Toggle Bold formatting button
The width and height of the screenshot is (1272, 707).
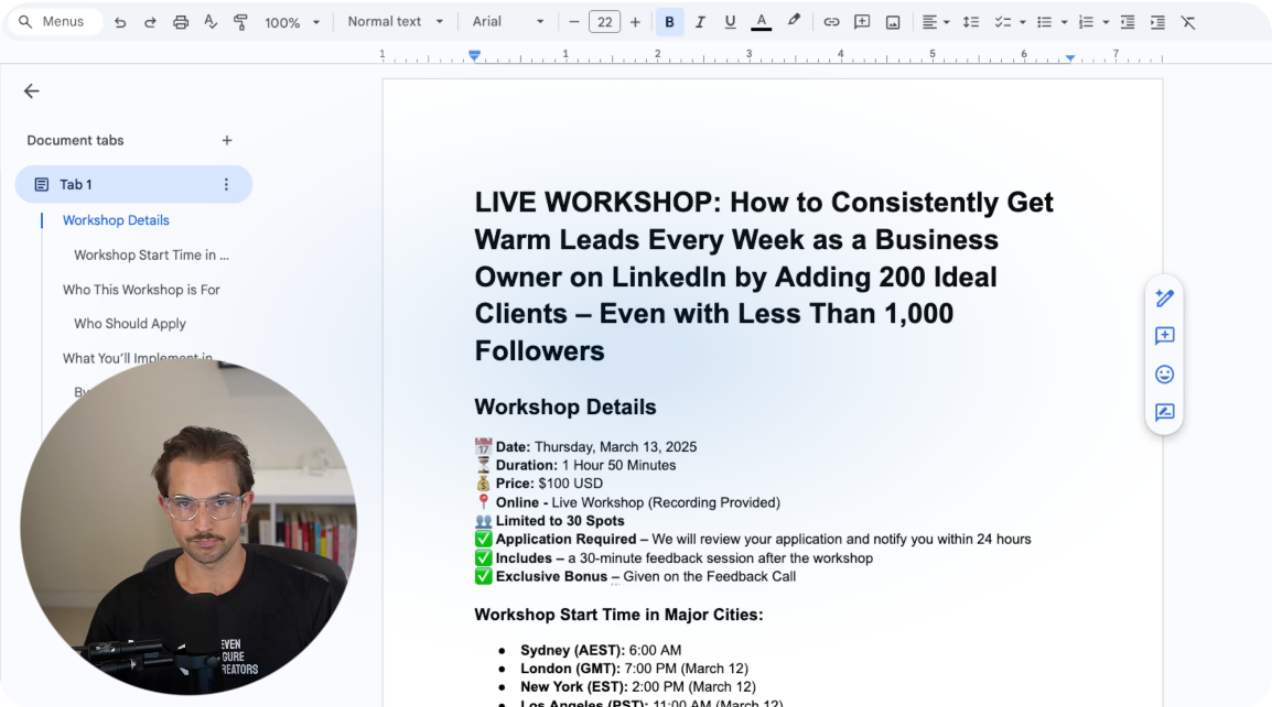tap(669, 22)
